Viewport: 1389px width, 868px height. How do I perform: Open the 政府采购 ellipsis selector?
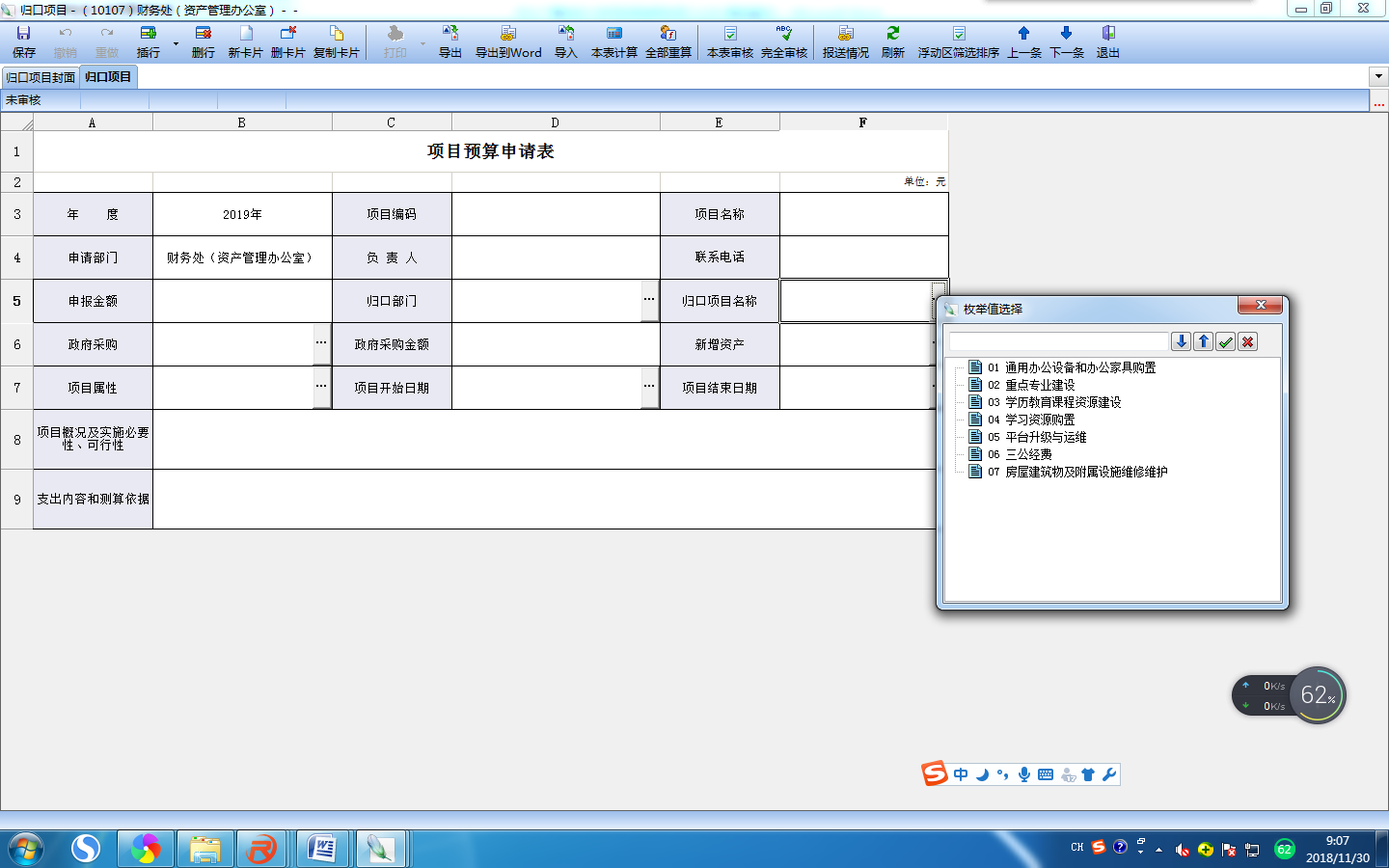(321, 343)
